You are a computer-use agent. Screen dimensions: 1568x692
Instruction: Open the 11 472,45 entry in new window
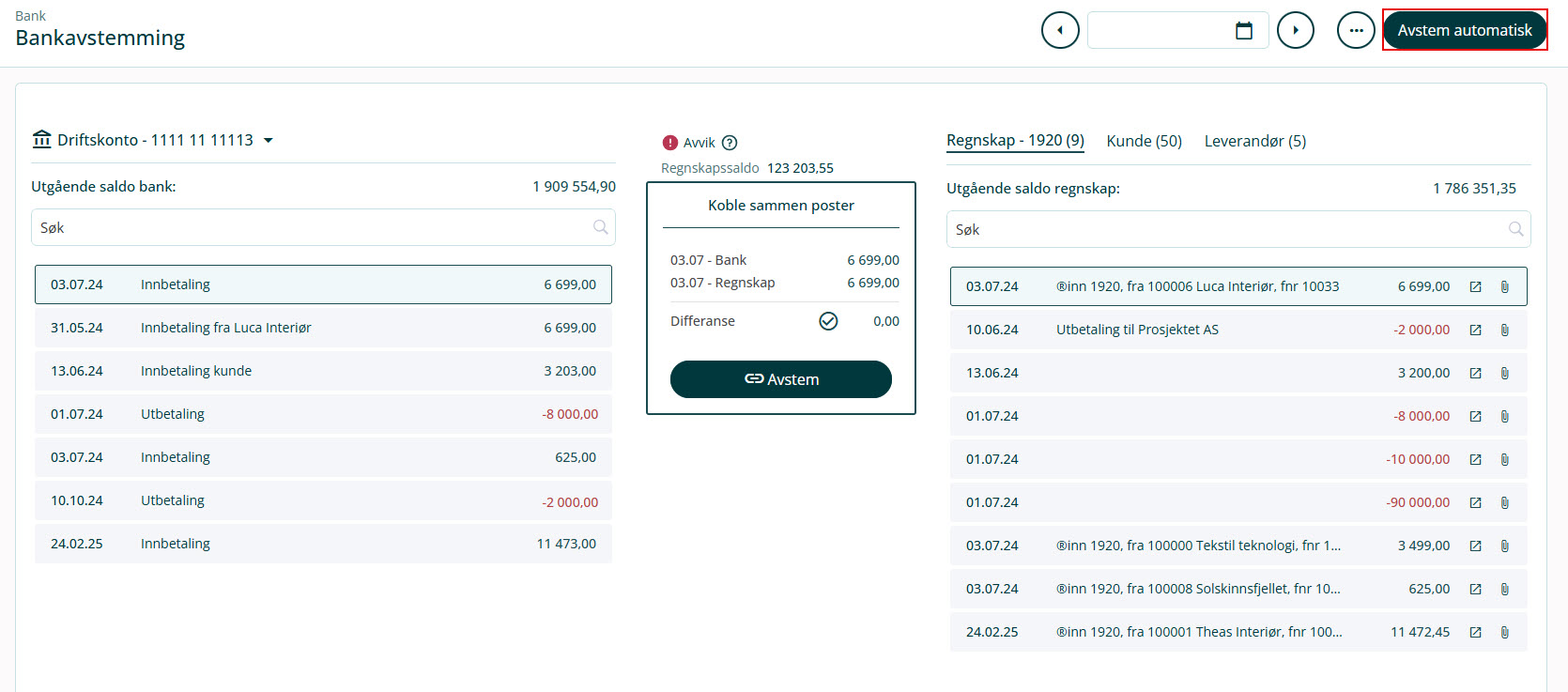tap(1475, 632)
